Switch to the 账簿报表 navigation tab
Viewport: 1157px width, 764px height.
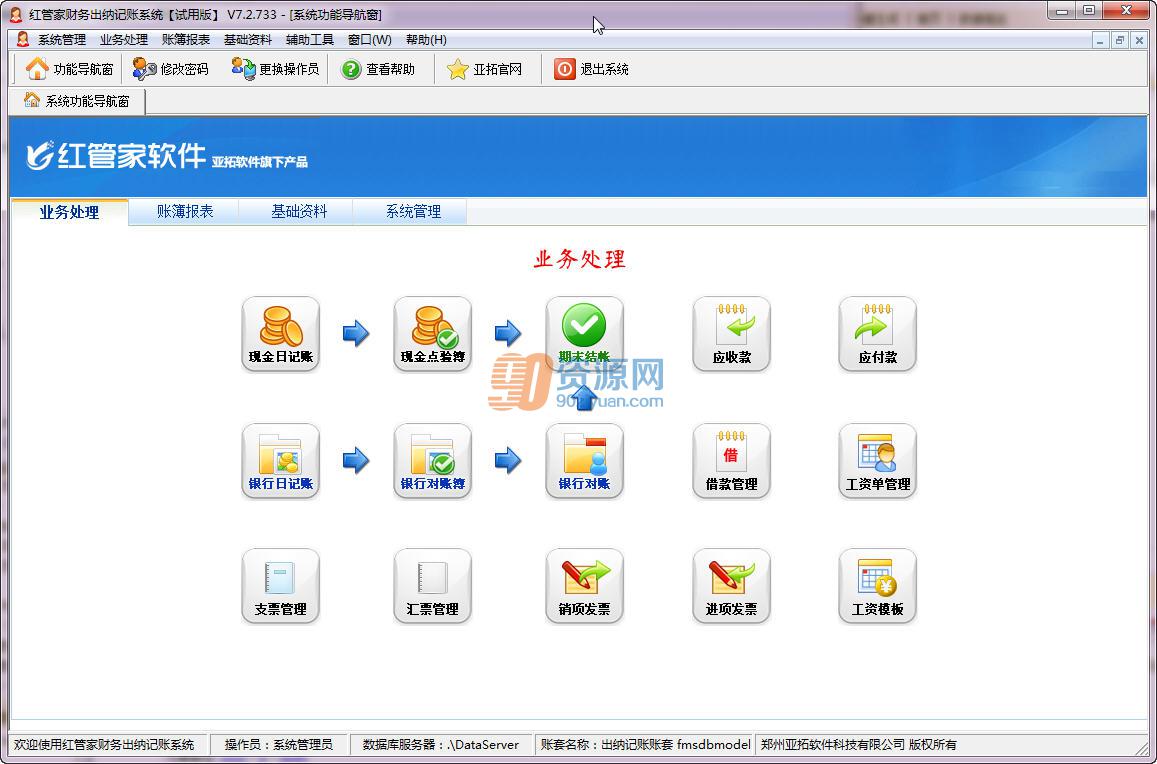[184, 212]
